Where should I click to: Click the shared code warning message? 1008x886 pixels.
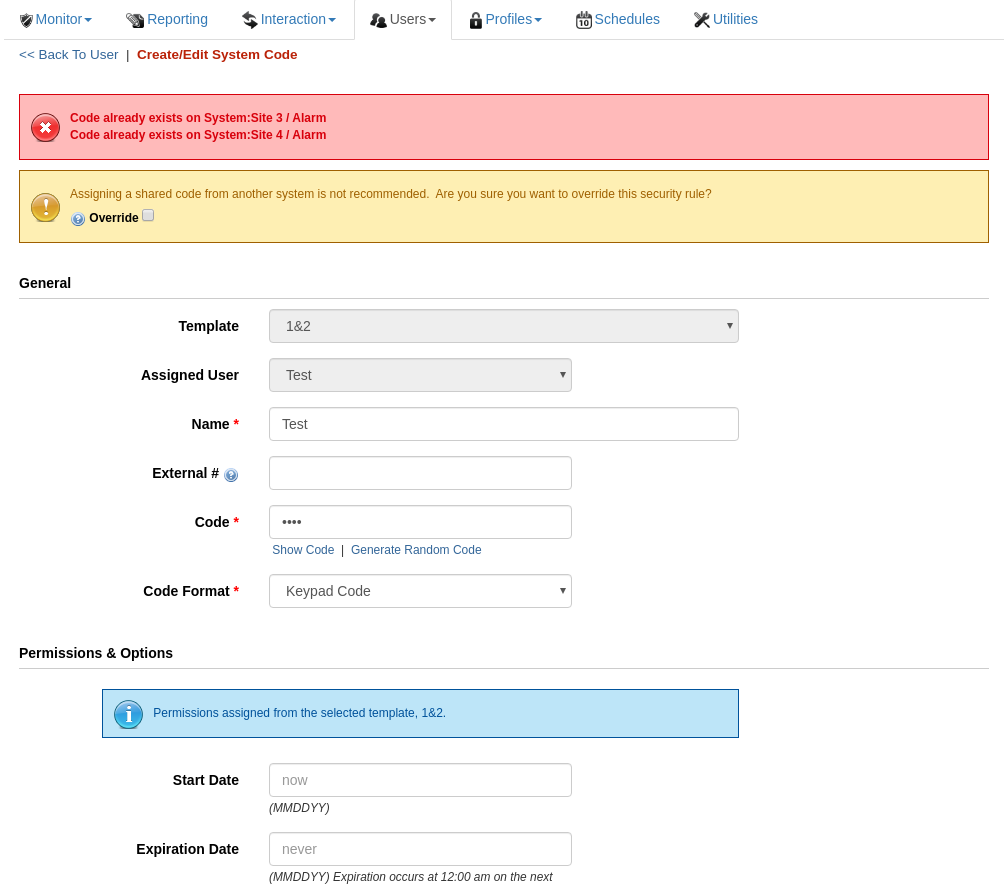[x=391, y=194]
